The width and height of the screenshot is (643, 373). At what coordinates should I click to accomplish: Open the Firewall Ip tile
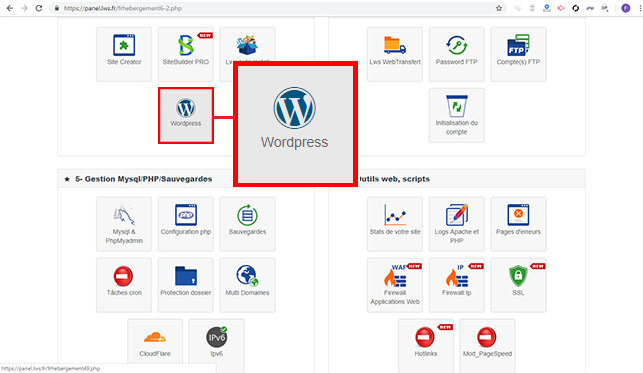(456, 285)
